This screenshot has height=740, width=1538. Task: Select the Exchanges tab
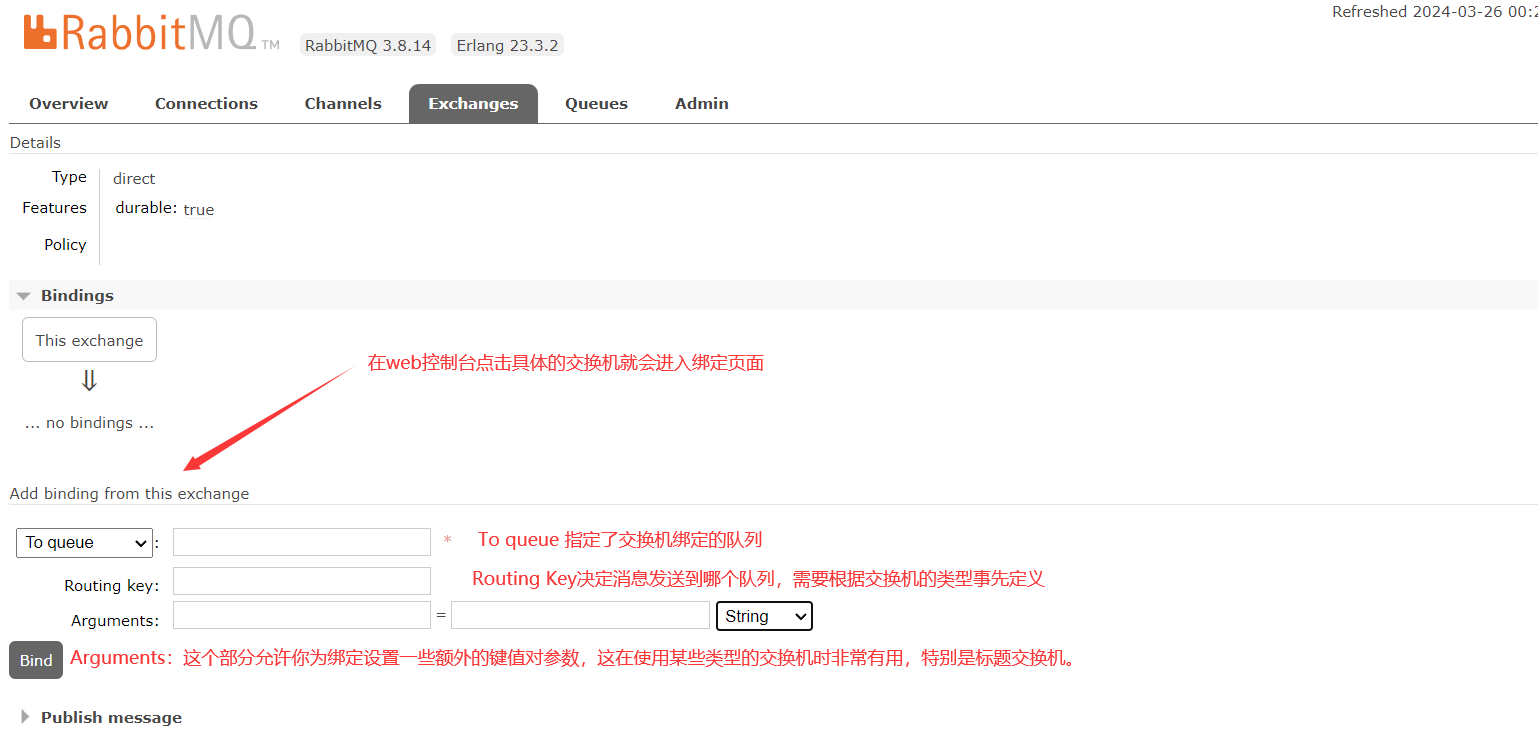pos(473,104)
